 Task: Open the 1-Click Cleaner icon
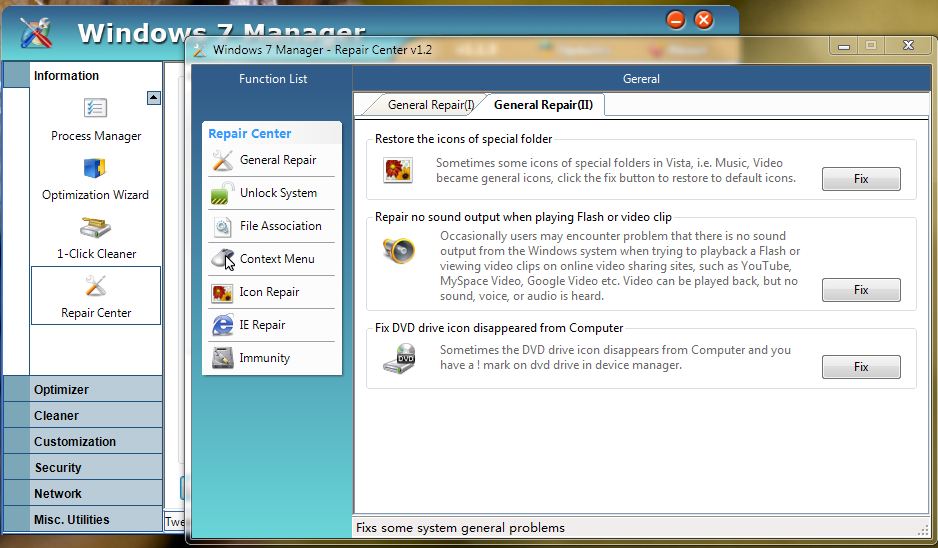[x=95, y=227]
